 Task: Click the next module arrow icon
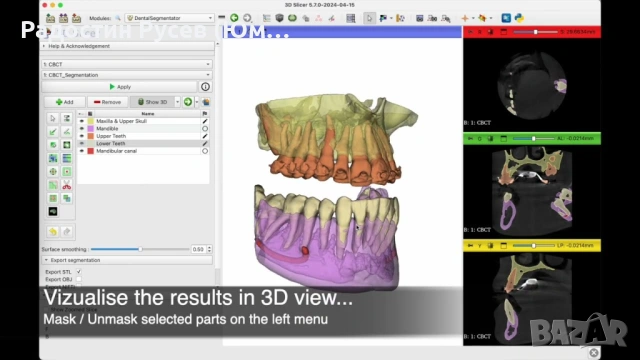pos(247,18)
